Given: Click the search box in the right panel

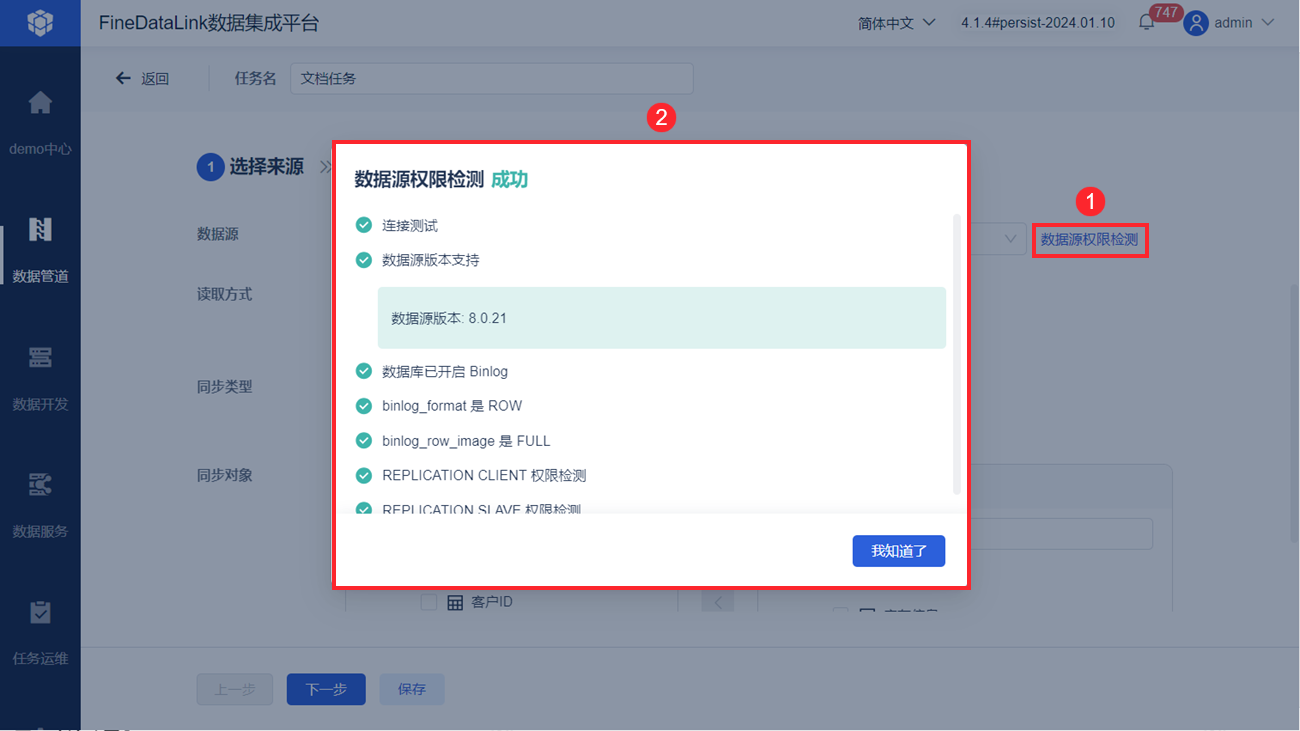Looking at the screenshot, I should [x=1060, y=533].
